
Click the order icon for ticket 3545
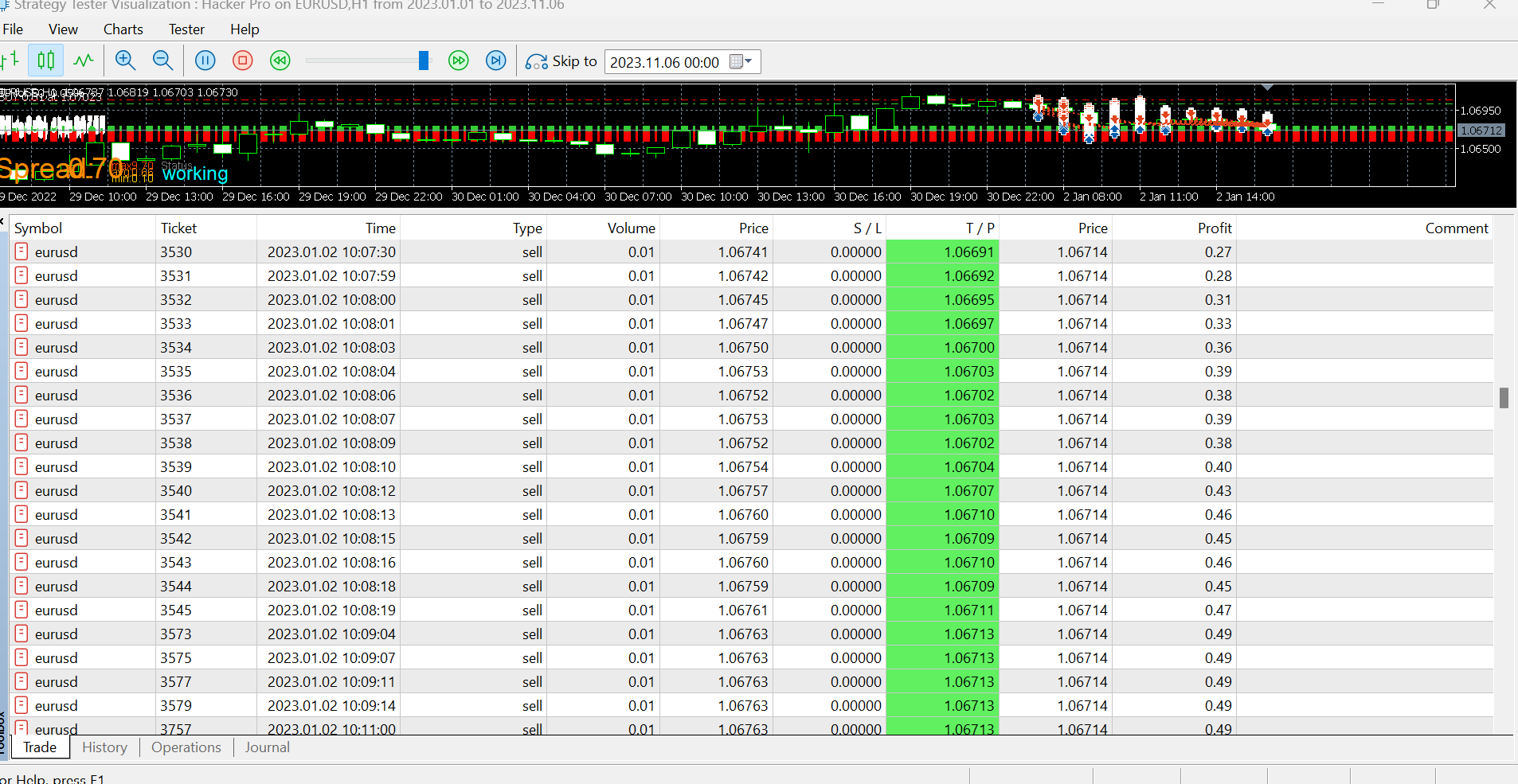click(x=22, y=610)
